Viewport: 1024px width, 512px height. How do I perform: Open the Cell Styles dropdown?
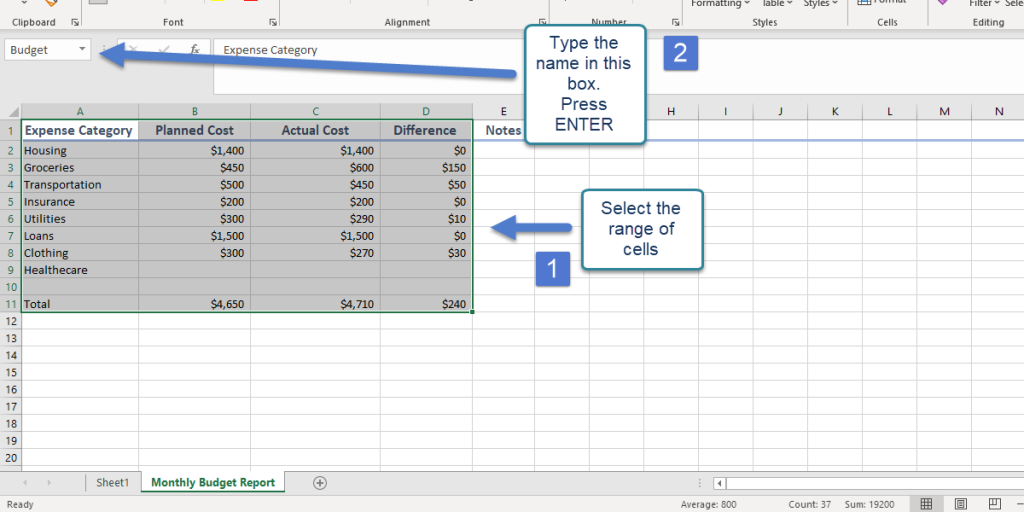pyautogui.click(x=821, y=4)
